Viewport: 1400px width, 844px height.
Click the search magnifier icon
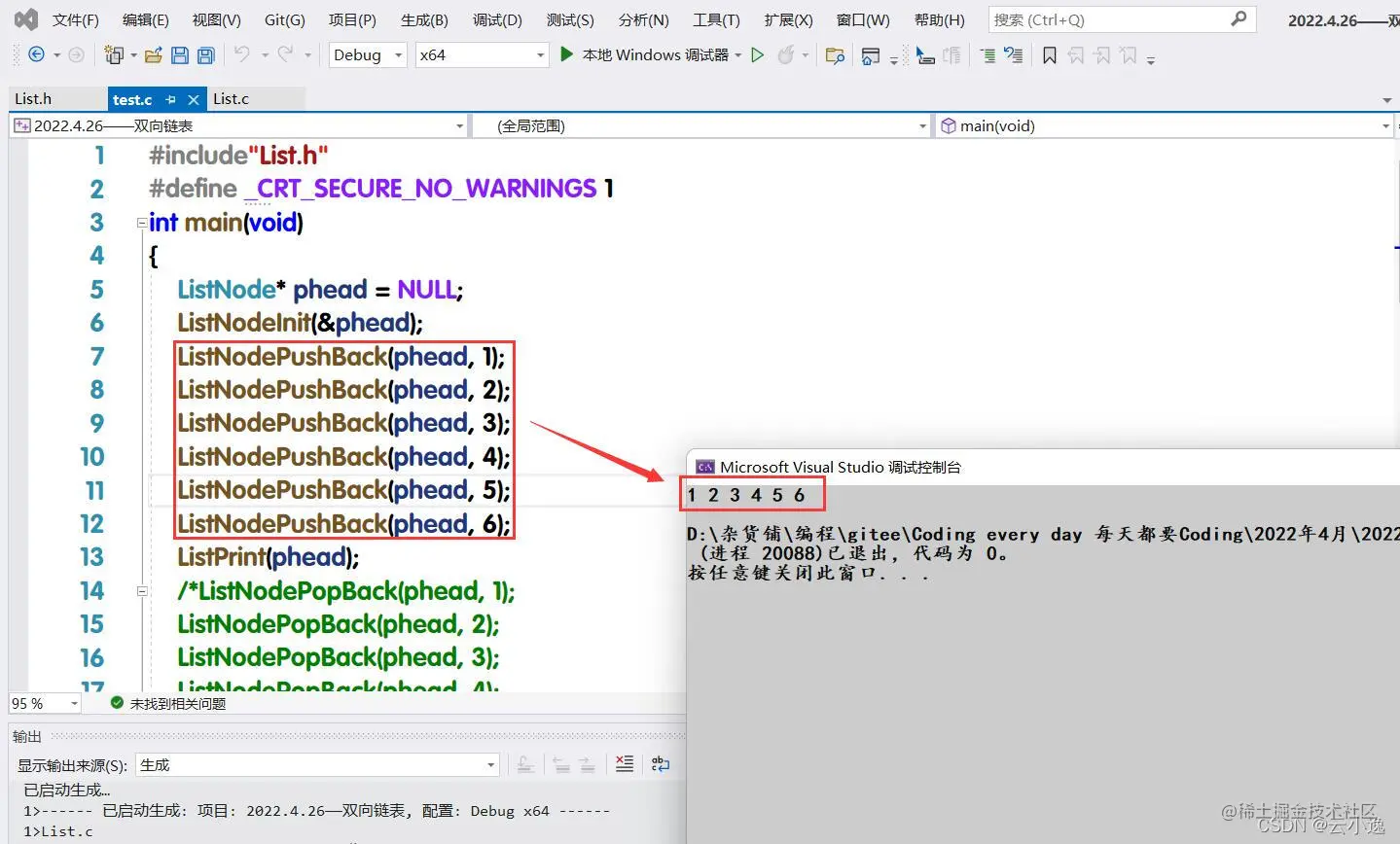(1238, 18)
